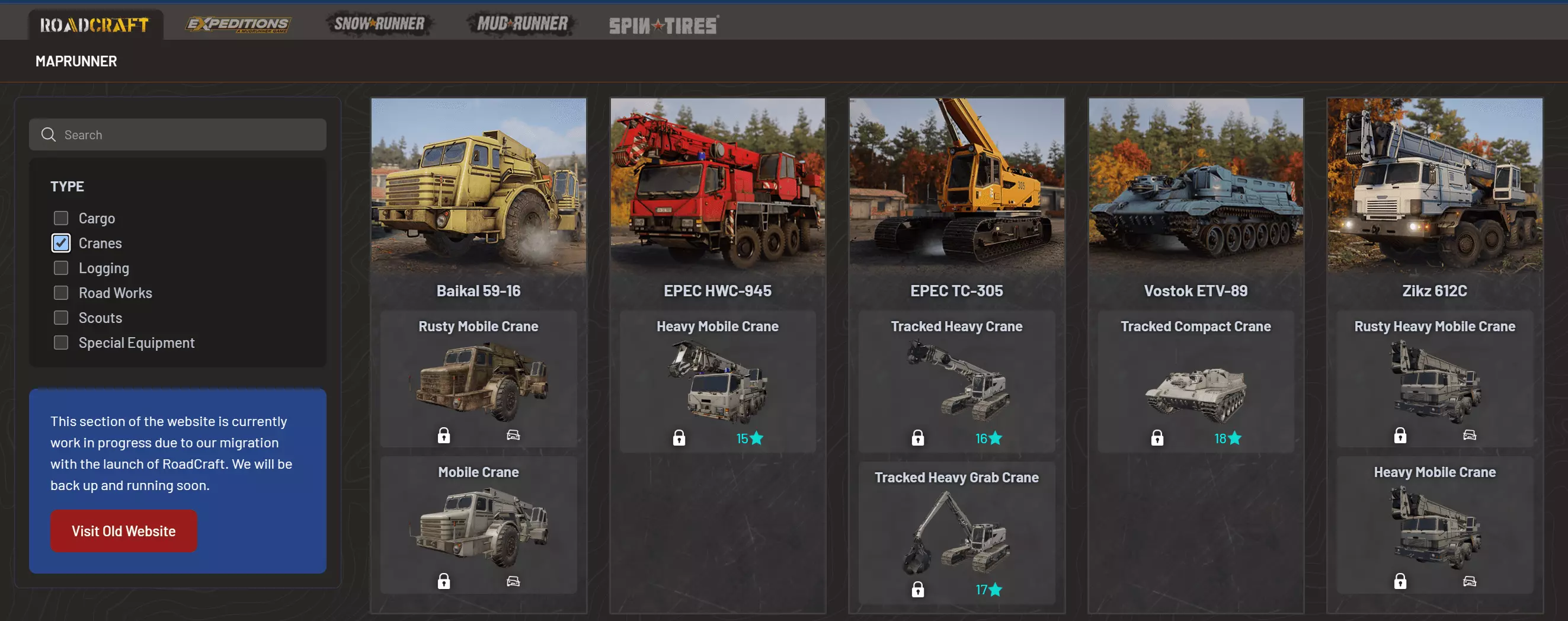Uncheck the Cranes type filter

point(61,243)
